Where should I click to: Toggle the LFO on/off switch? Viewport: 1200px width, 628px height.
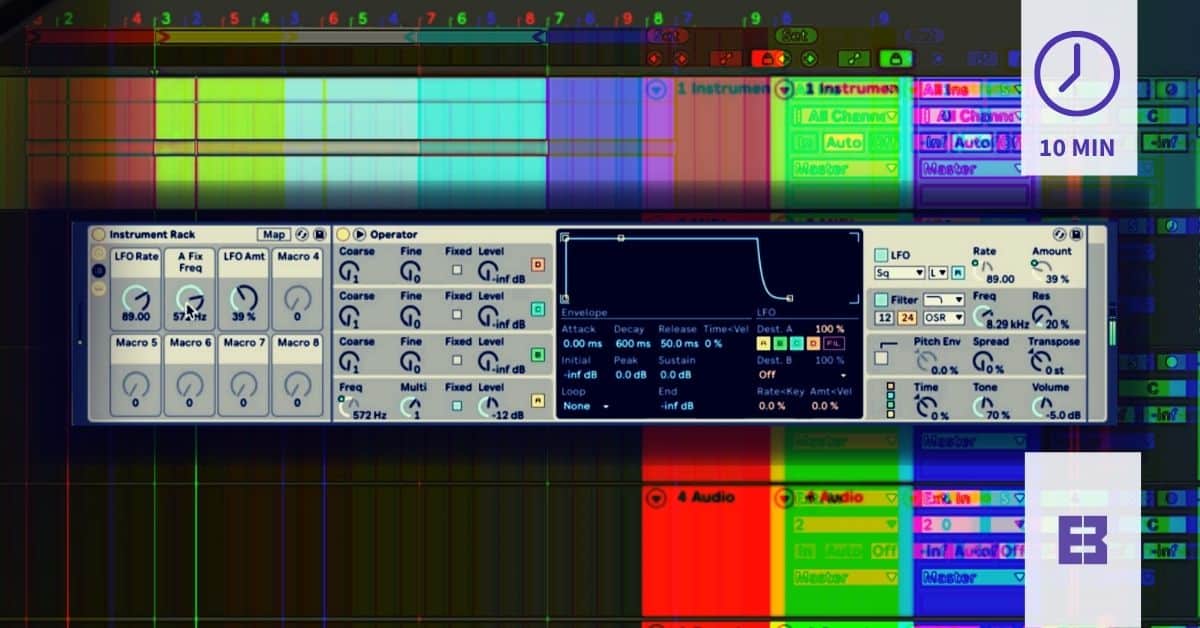pyautogui.click(x=882, y=255)
